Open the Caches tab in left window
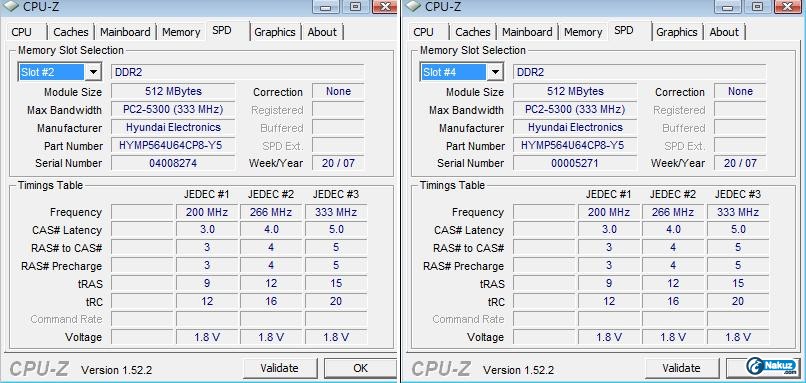Viewport: 806px width, 383px height. point(71,32)
